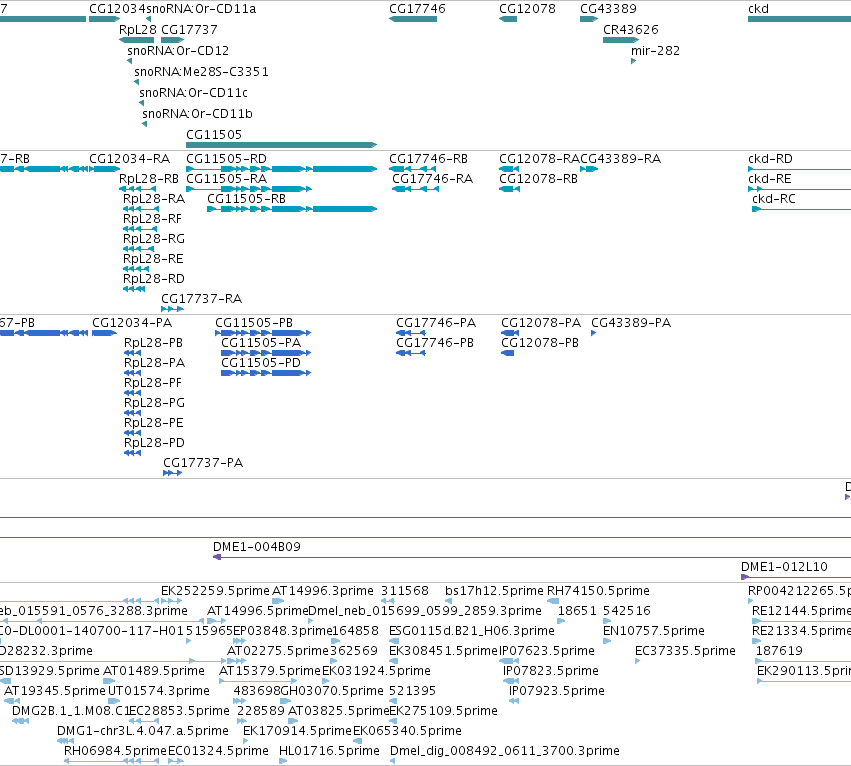The image size is (851, 766).
Task: Open the ckd-RE transcript
Action: (799, 189)
